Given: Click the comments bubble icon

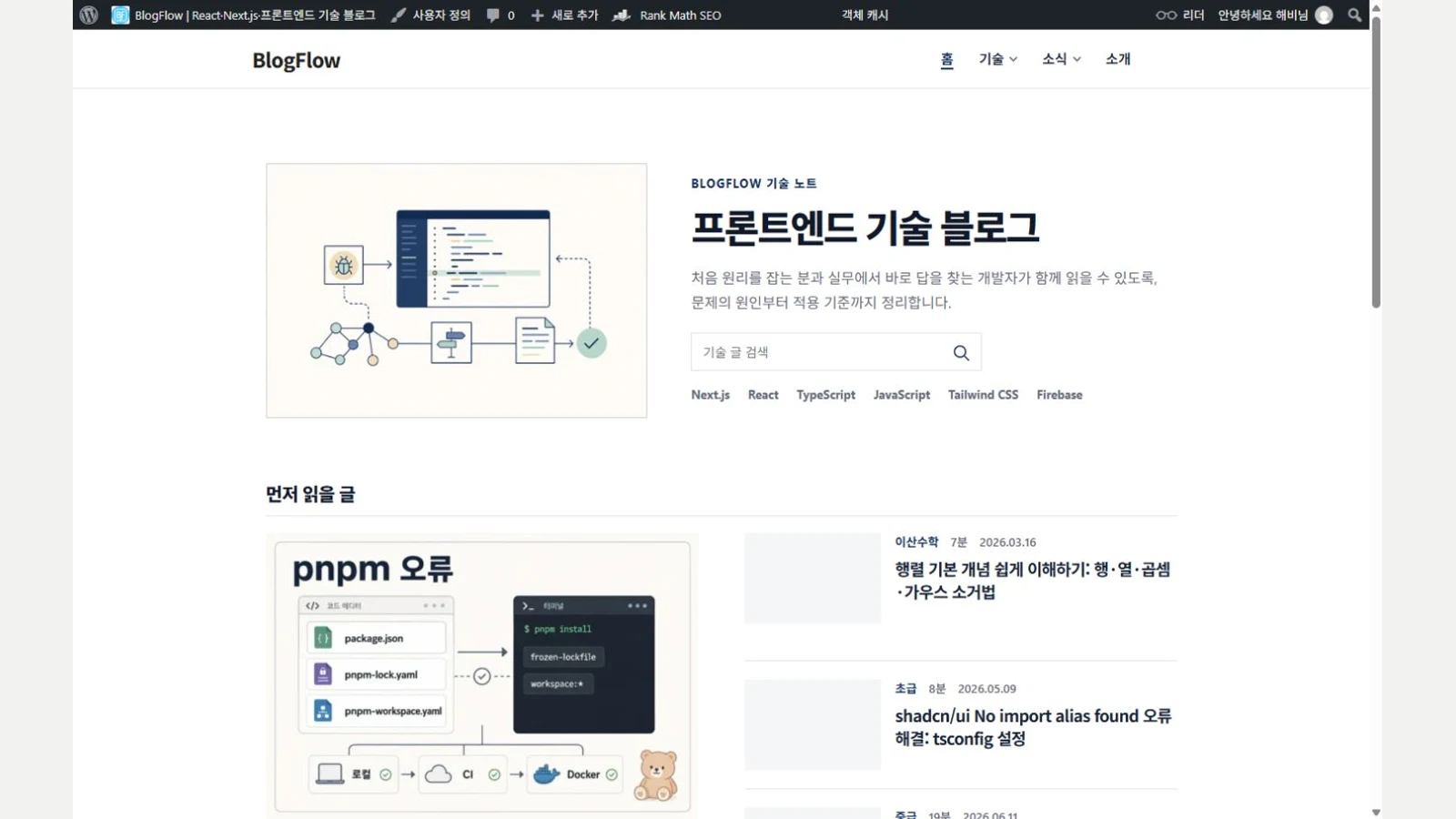Looking at the screenshot, I should click(x=492, y=15).
